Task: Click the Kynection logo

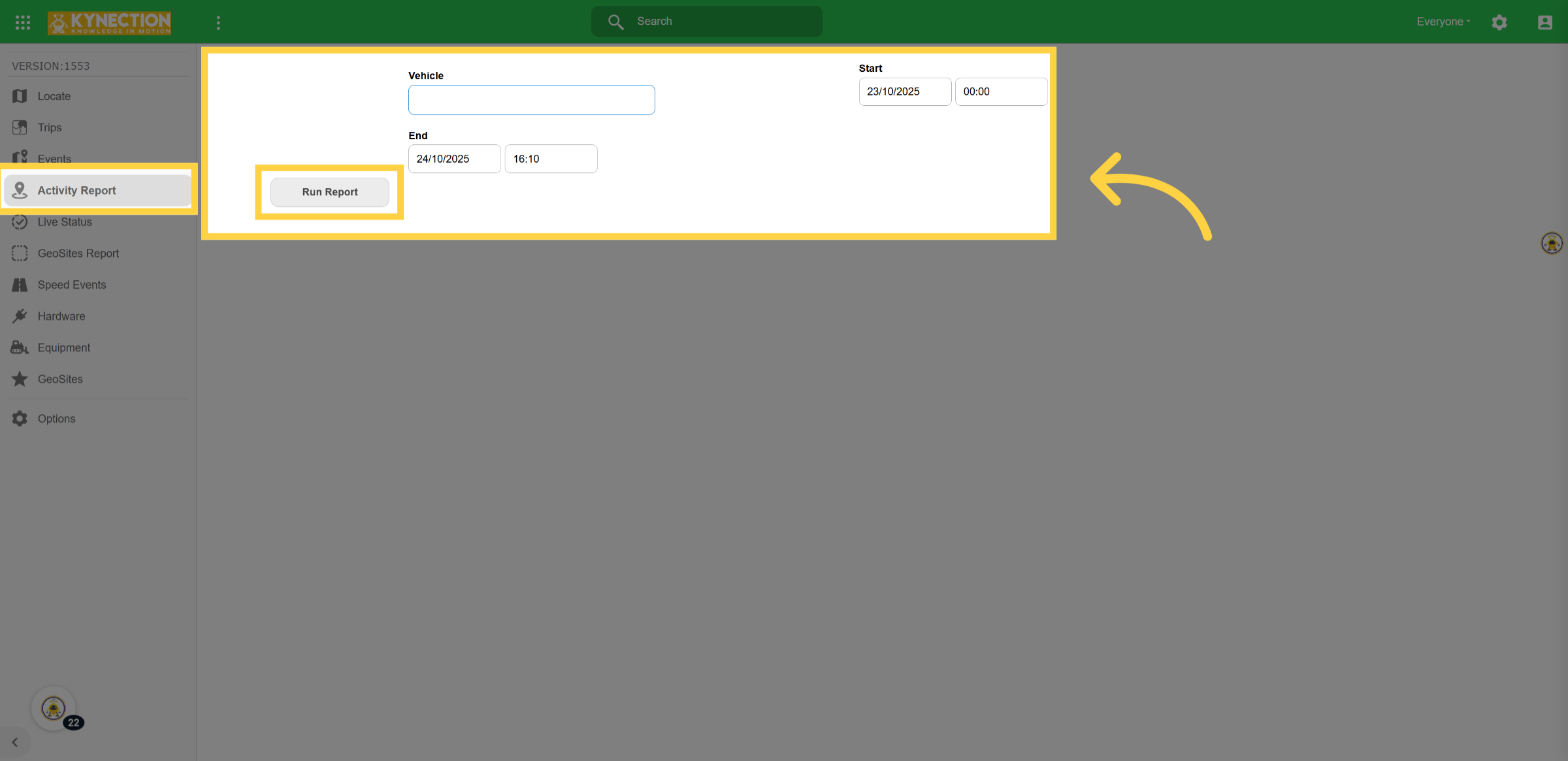Action: point(109,23)
